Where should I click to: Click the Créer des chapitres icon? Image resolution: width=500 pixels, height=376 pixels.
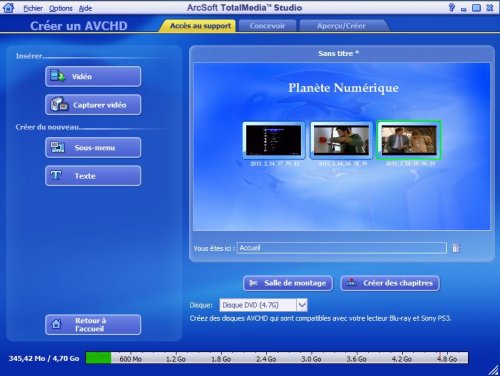[x=351, y=283]
